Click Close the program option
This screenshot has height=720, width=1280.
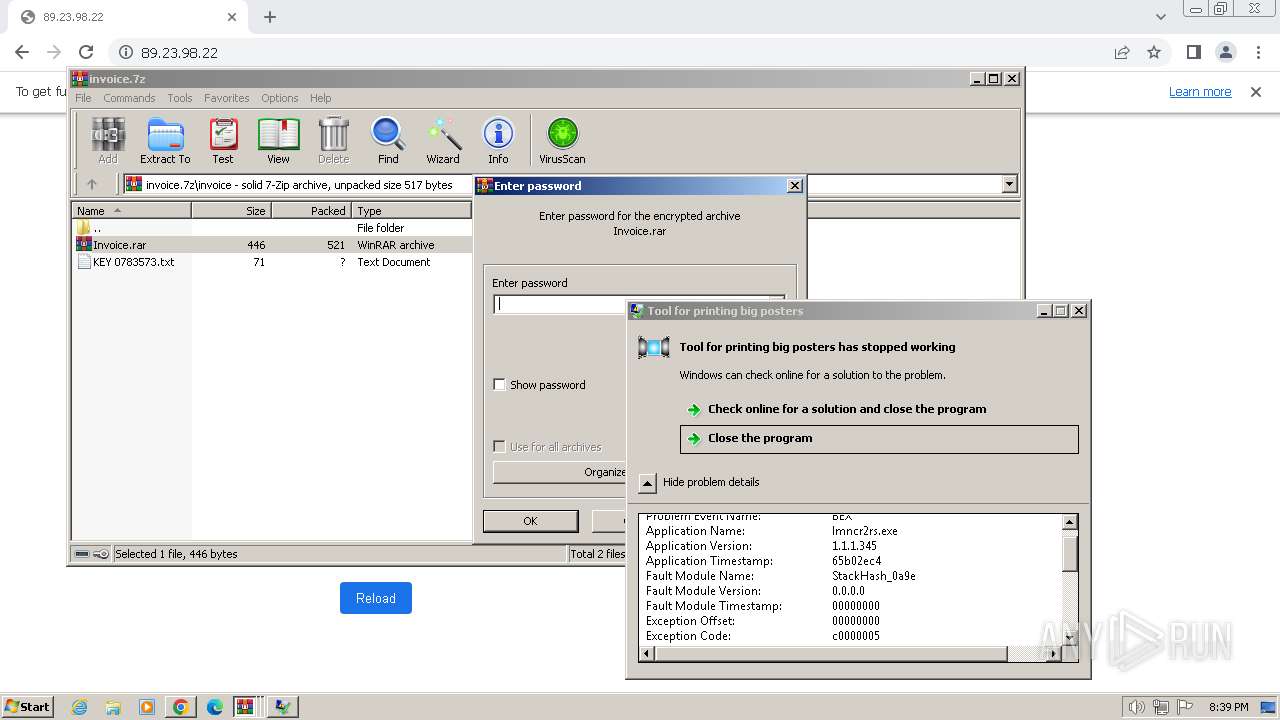(879, 439)
